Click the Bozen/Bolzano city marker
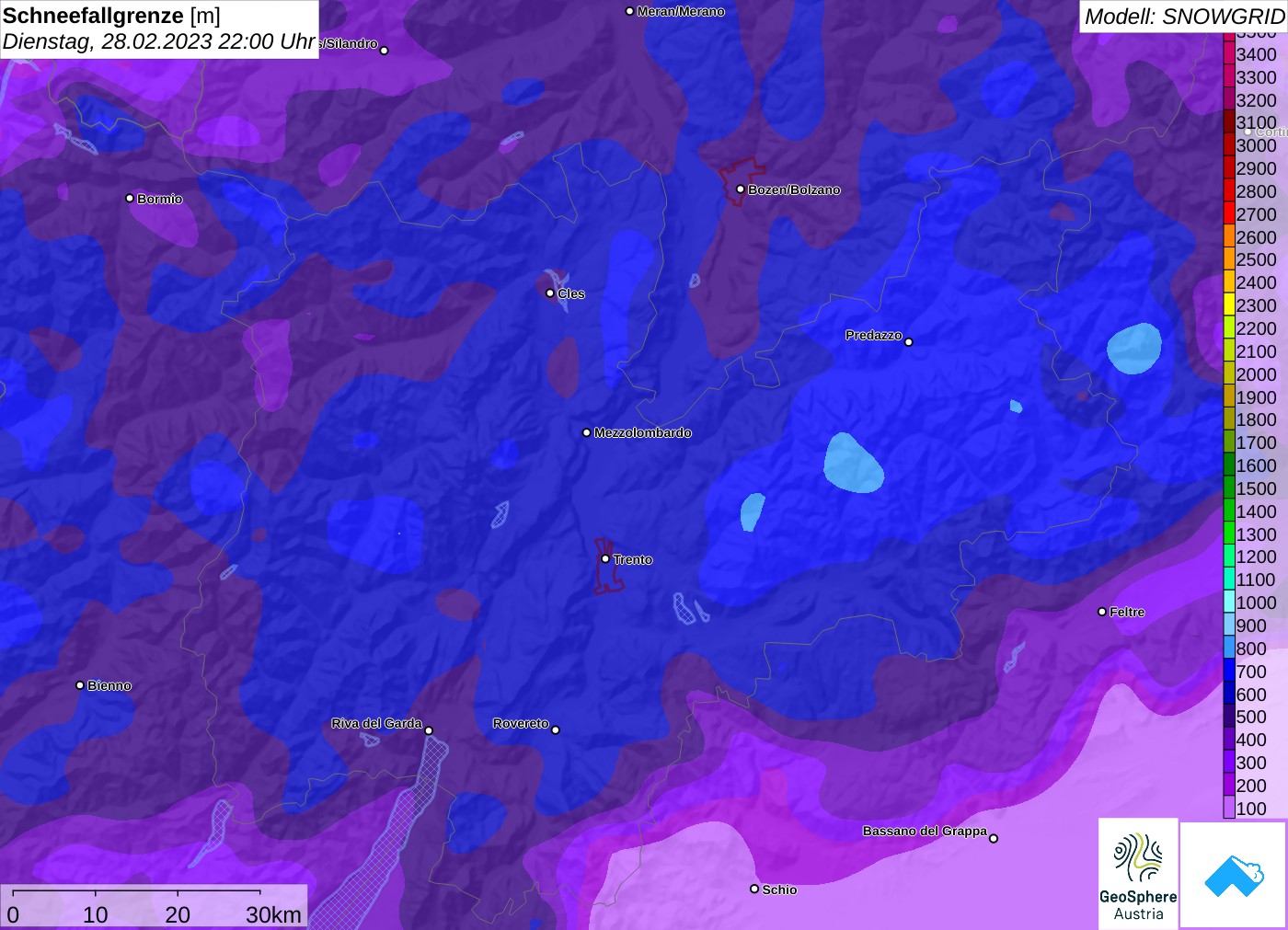 pos(741,189)
